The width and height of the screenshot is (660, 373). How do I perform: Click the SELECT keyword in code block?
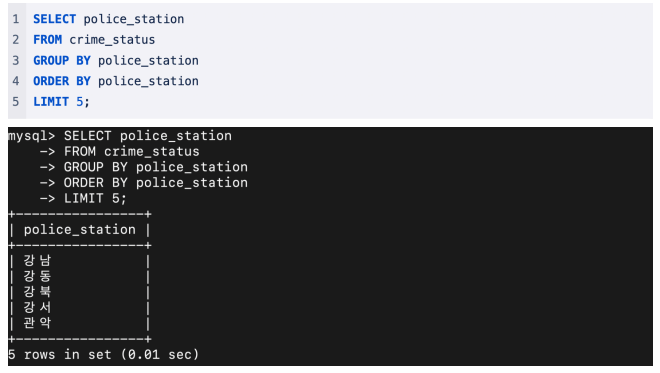54,19
